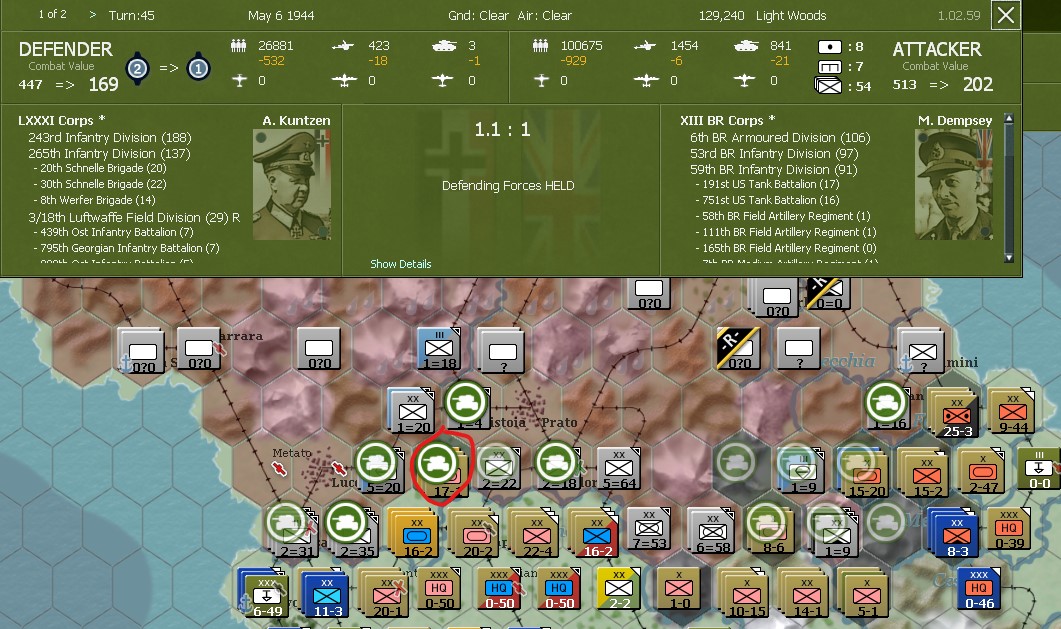
Task: Select the 14-1 division counter
Action: (804, 594)
